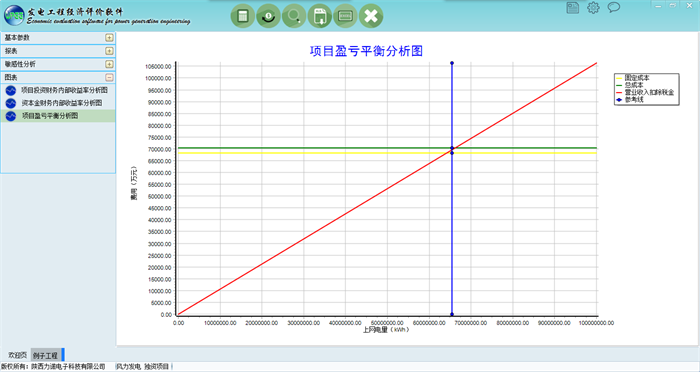
Task: Collapse the 图表 section
Action: click(109, 78)
